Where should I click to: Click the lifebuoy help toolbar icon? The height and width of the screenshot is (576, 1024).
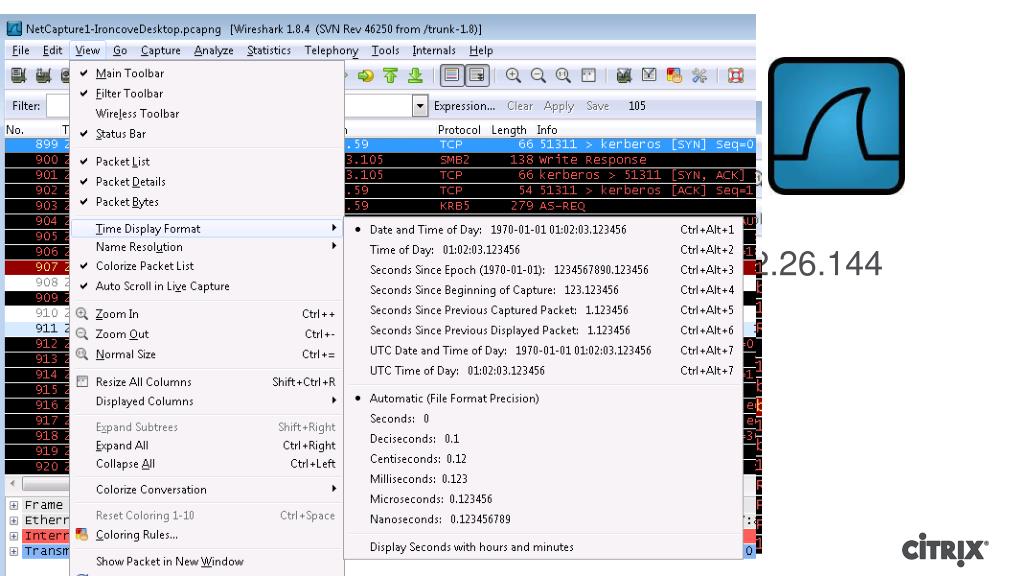pyautogui.click(x=736, y=76)
